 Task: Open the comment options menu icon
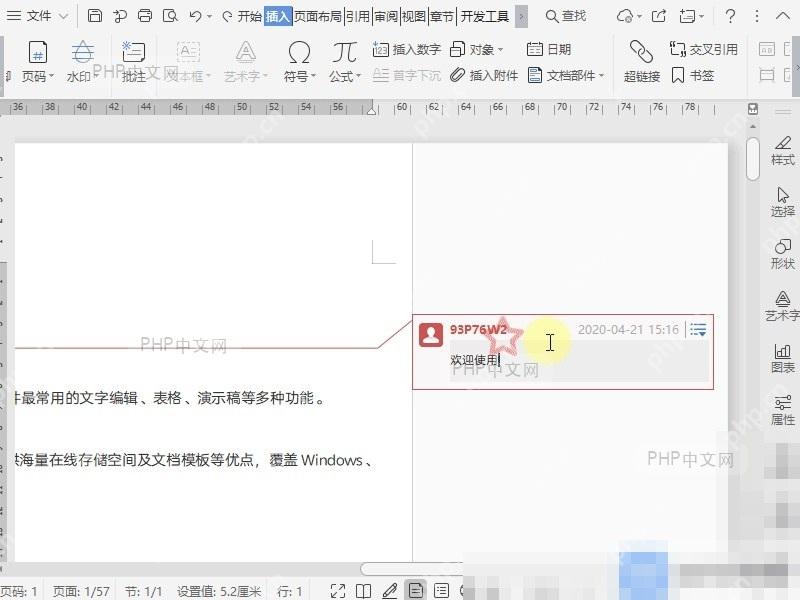pos(698,330)
